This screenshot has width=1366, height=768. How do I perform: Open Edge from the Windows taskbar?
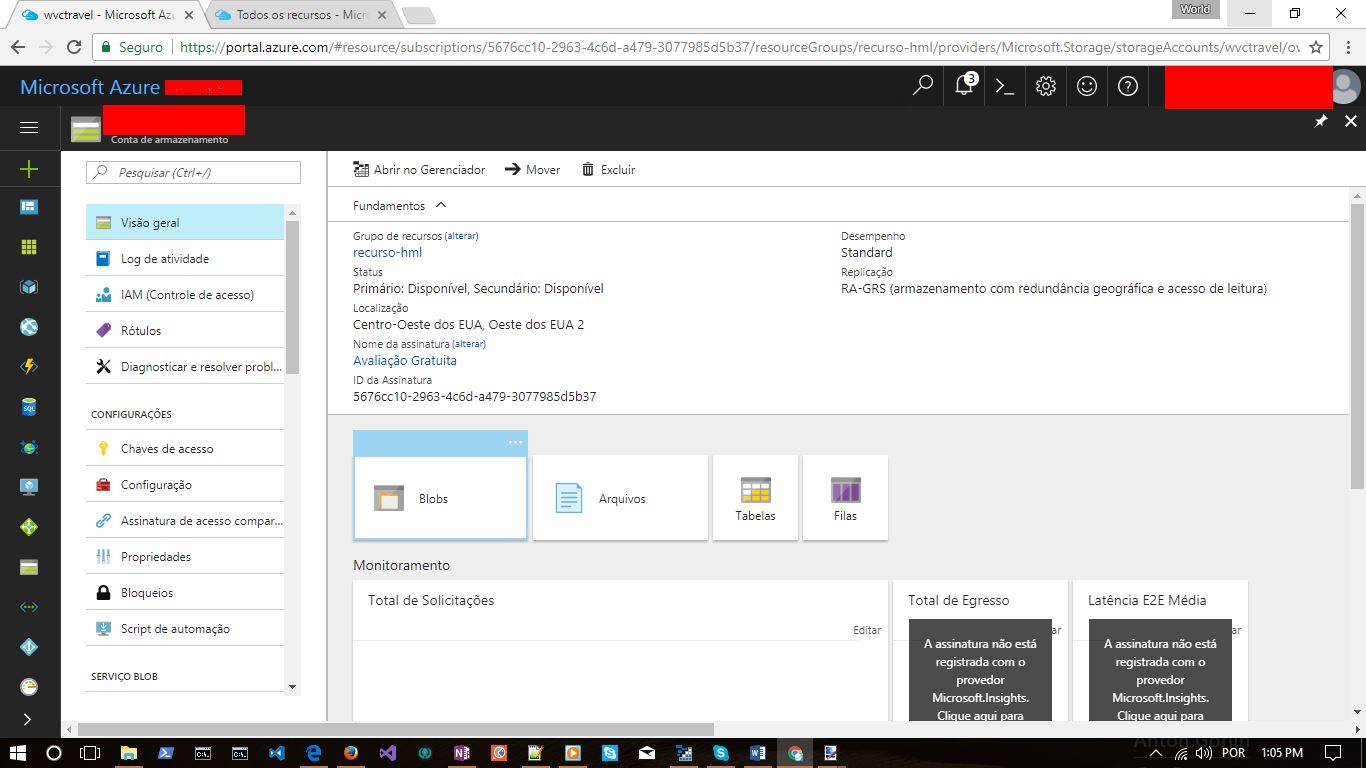click(x=314, y=752)
